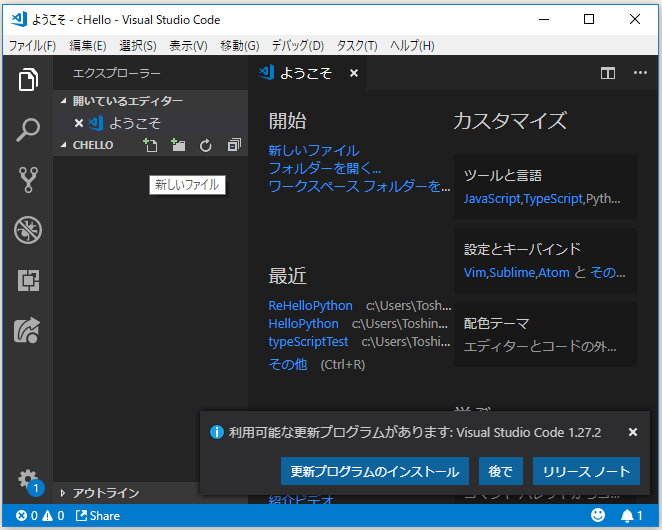This screenshot has height=530, width=662.
Task: Open the 移動(G) menu
Action: pyautogui.click(x=239, y=46)
